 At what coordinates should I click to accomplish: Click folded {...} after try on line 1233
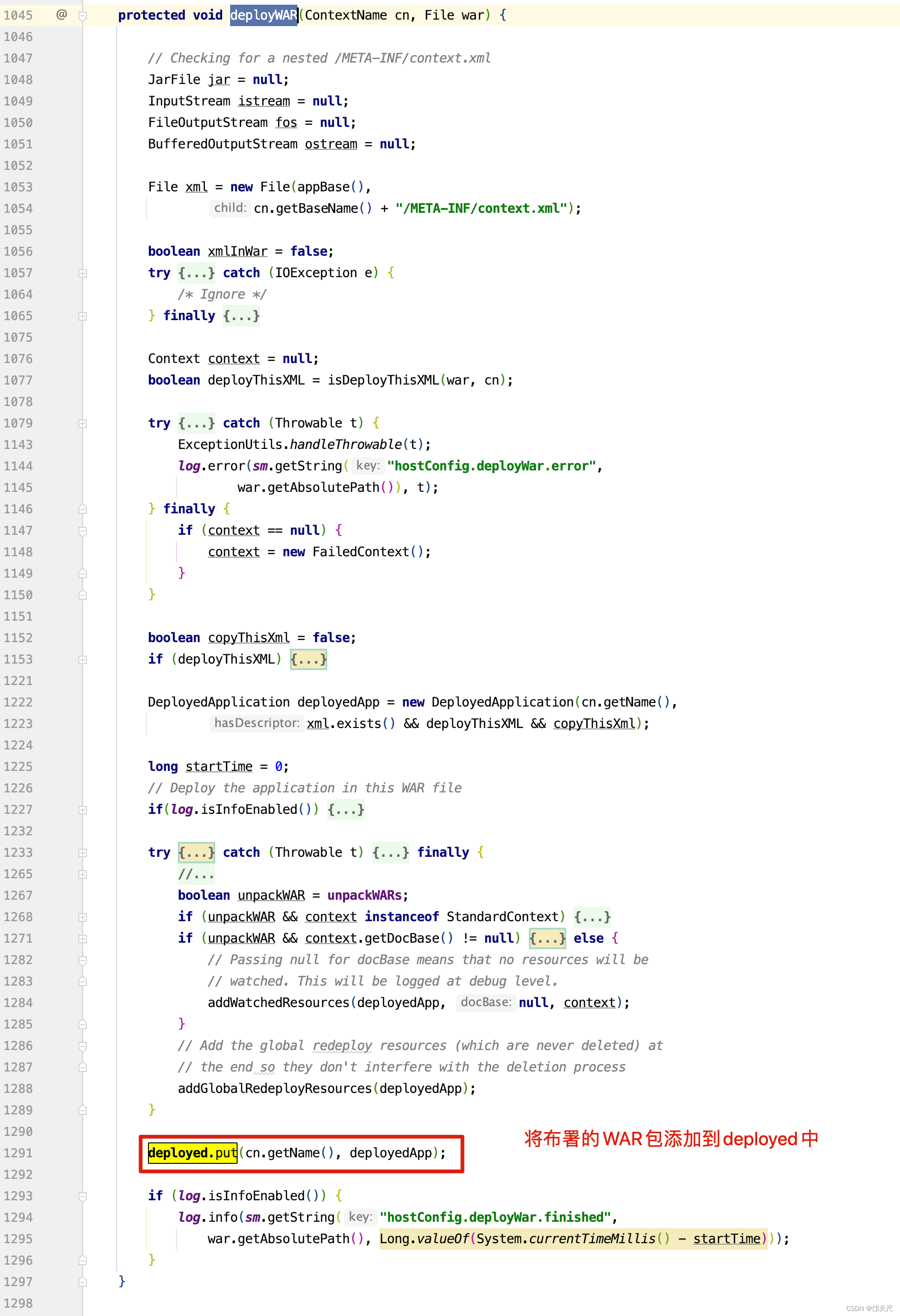197,853
